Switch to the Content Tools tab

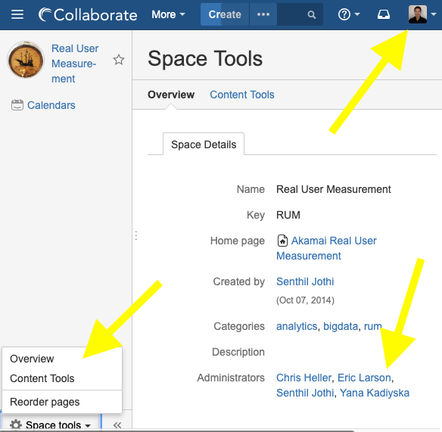coord(242,95)
